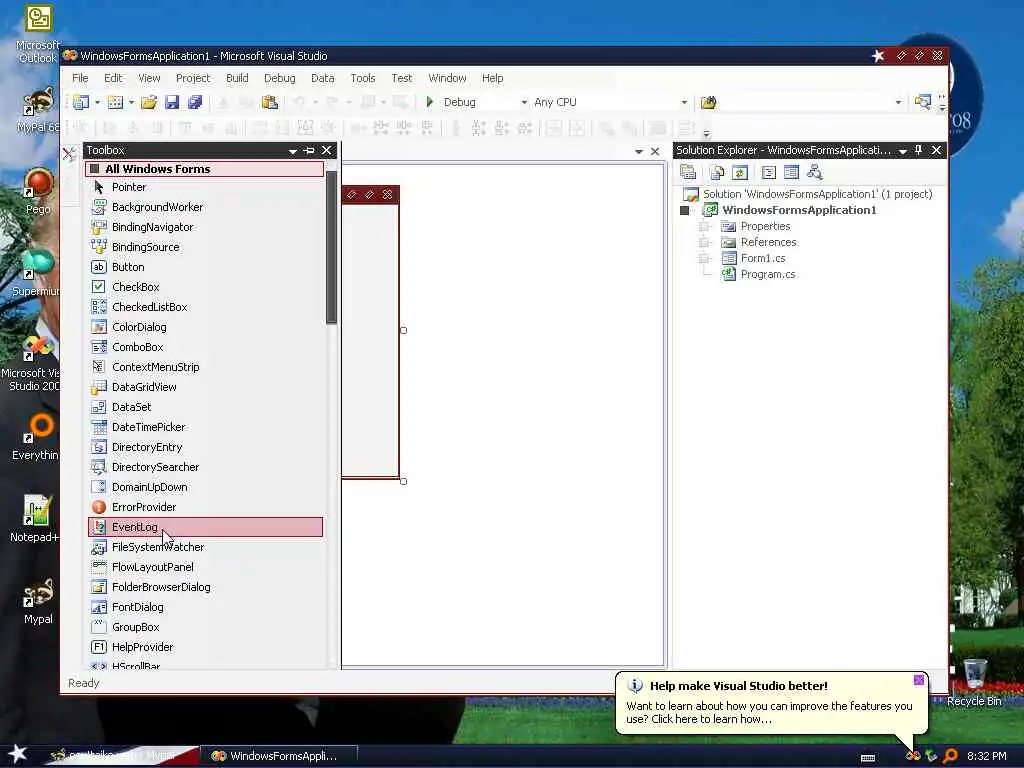
Task: Click the taskbar clock showing 8:32 PM
Action: [986, 756]
